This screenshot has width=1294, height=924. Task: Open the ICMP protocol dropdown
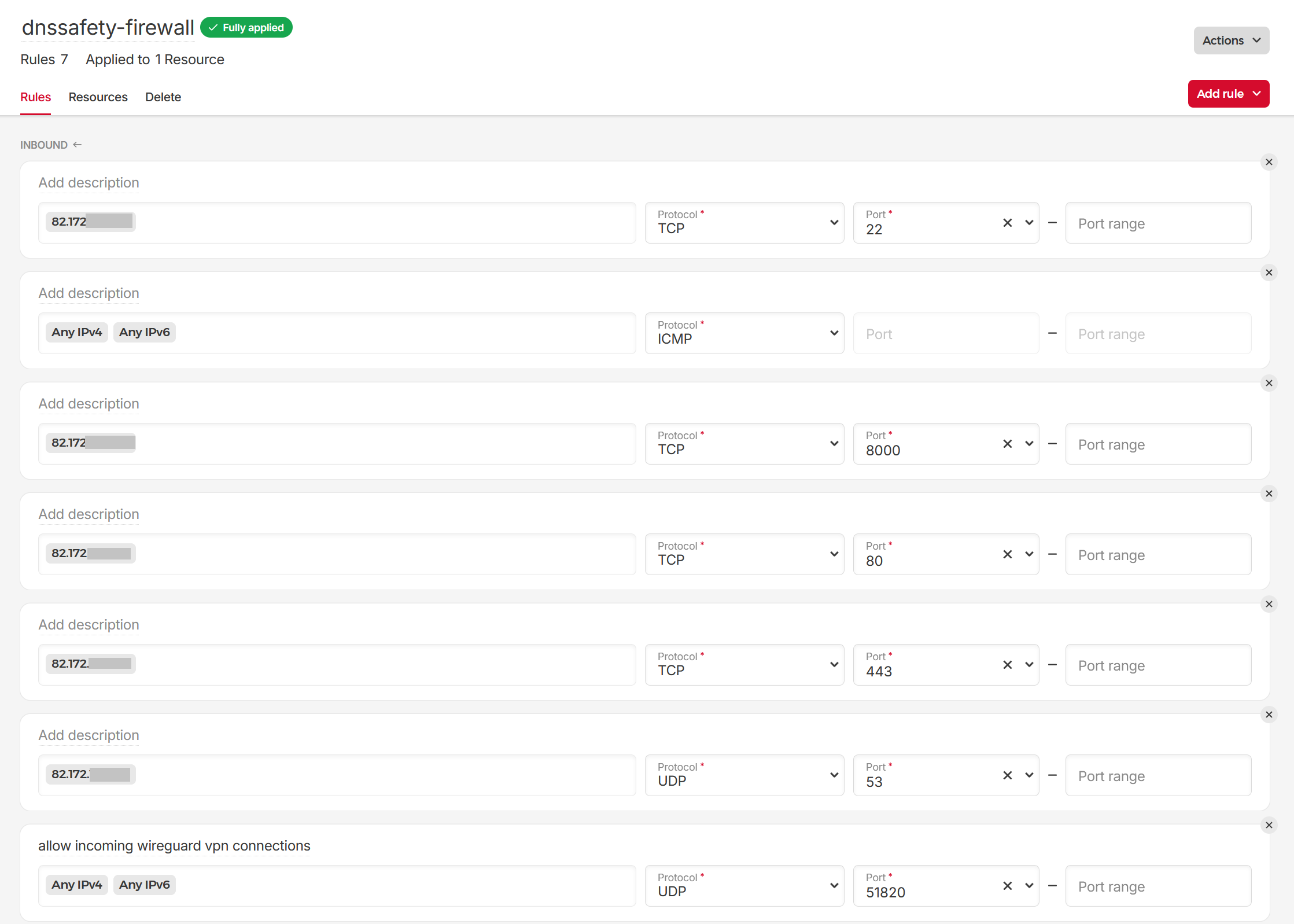click(744, 333)
